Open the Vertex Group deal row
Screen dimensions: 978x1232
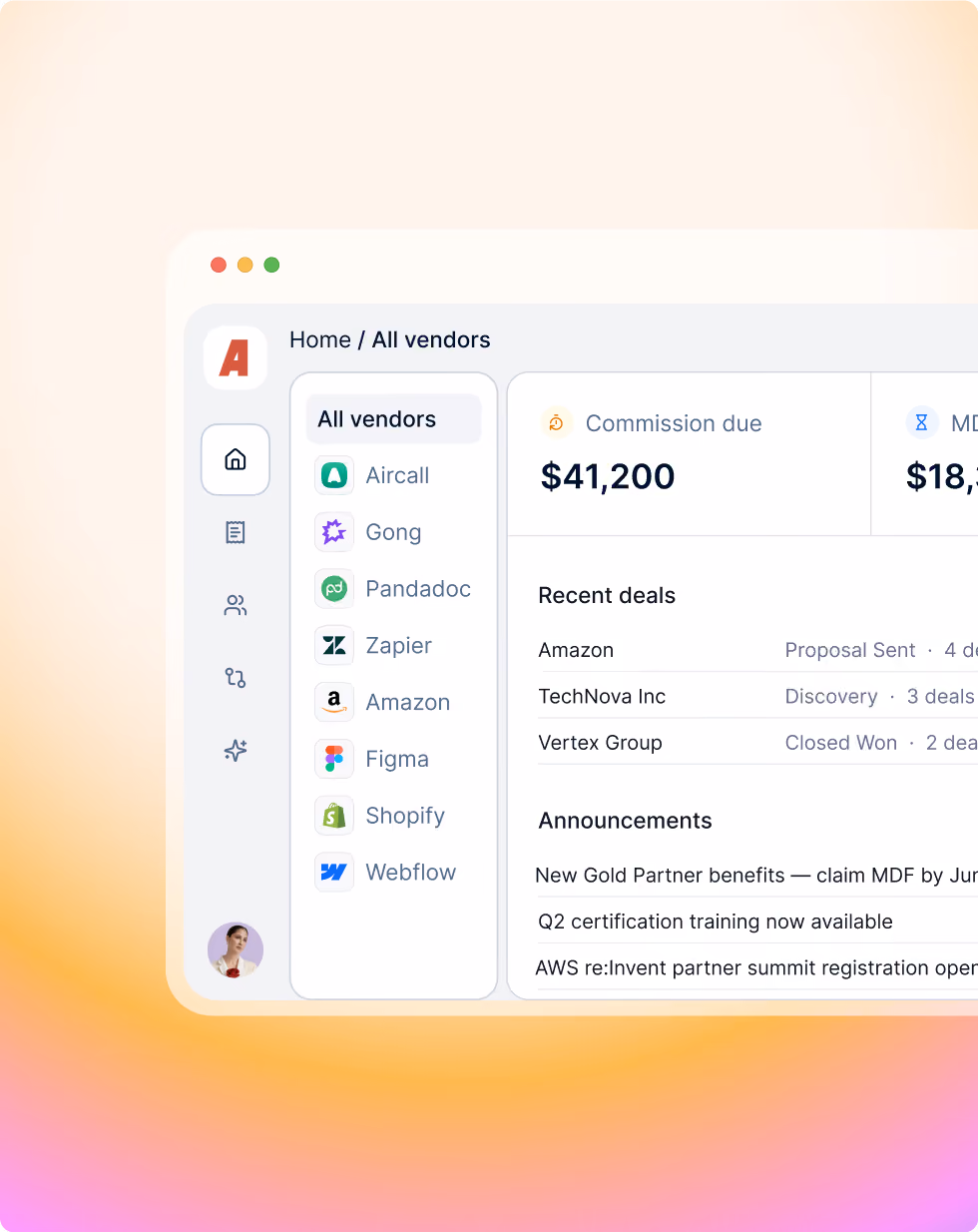(x=600, y=743)
